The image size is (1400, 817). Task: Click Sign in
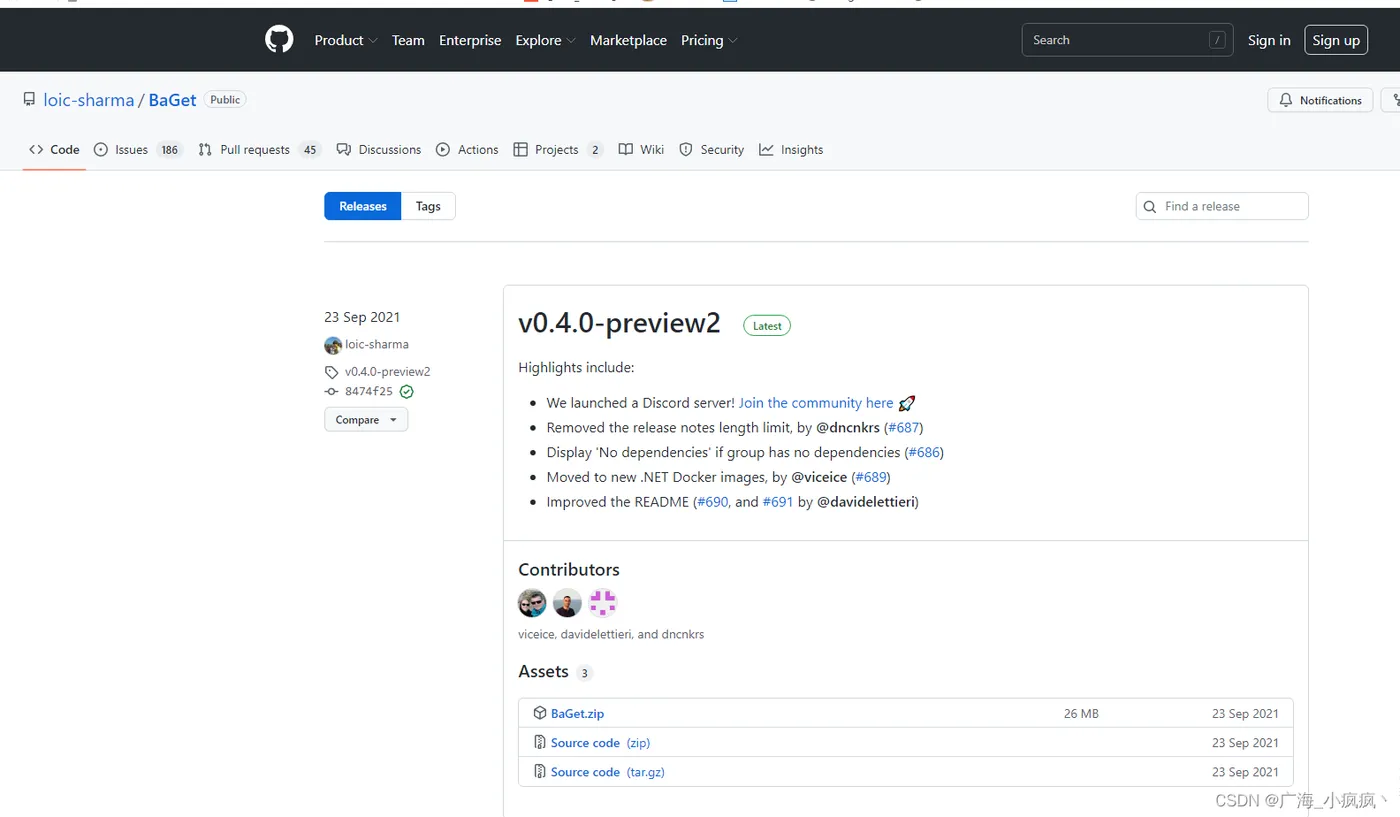[1269, 40]
